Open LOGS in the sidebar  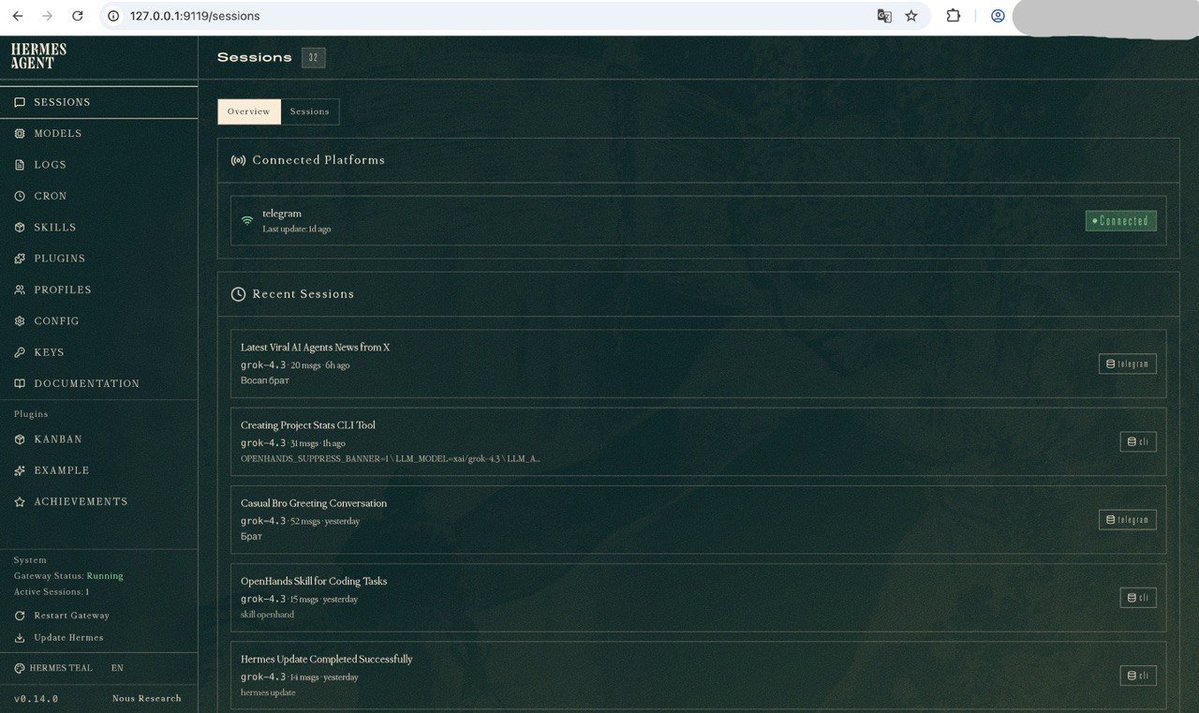click(99, 165)
